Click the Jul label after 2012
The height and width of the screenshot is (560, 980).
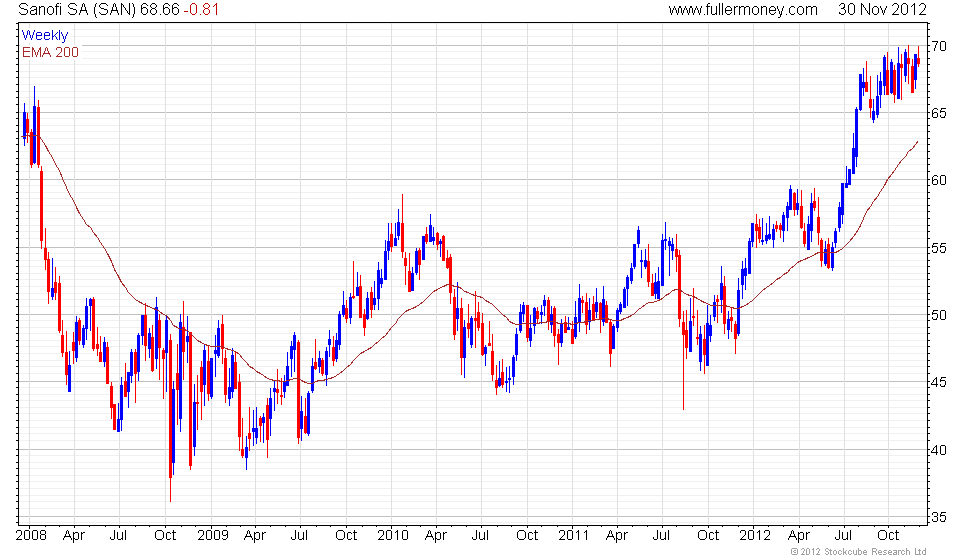[x=843, y=535]
